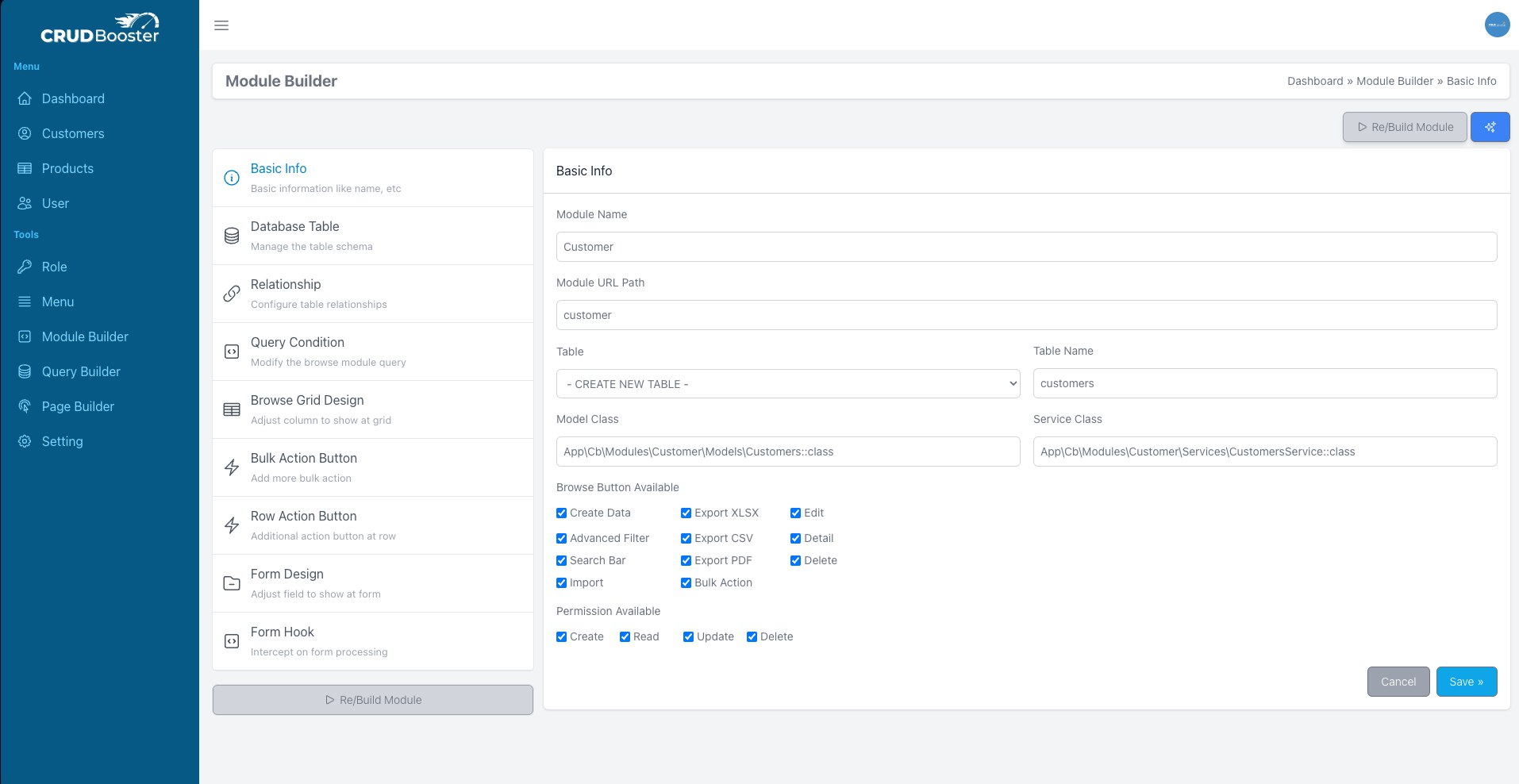Click the Table Name input field
The height and width of the screenshot is (784, 1519).
click(1265, 383)
